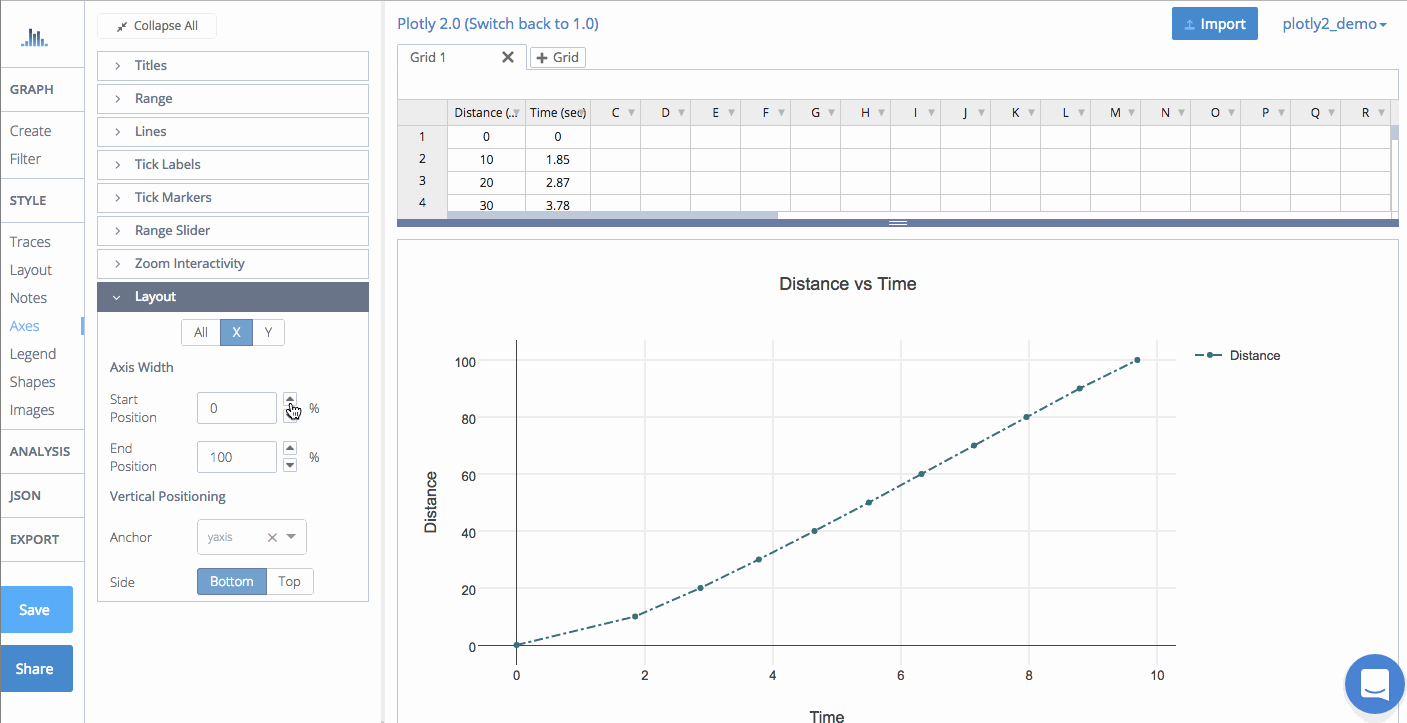The width and height of the screenshot is (1407, 723).
Task: Click the Import button
Action: pos(1214,24)
